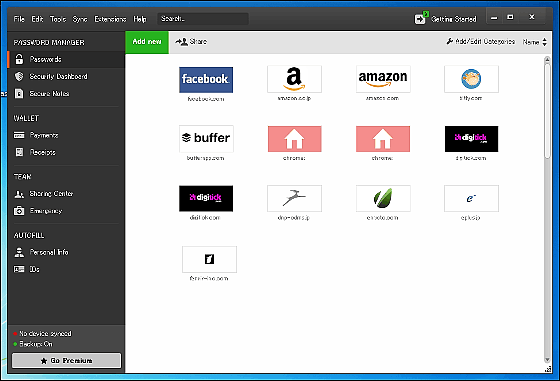Viewport: 560px width, 381px height.
Task: Open the Emergency sidebar item
Action: [x=66, y=211]
